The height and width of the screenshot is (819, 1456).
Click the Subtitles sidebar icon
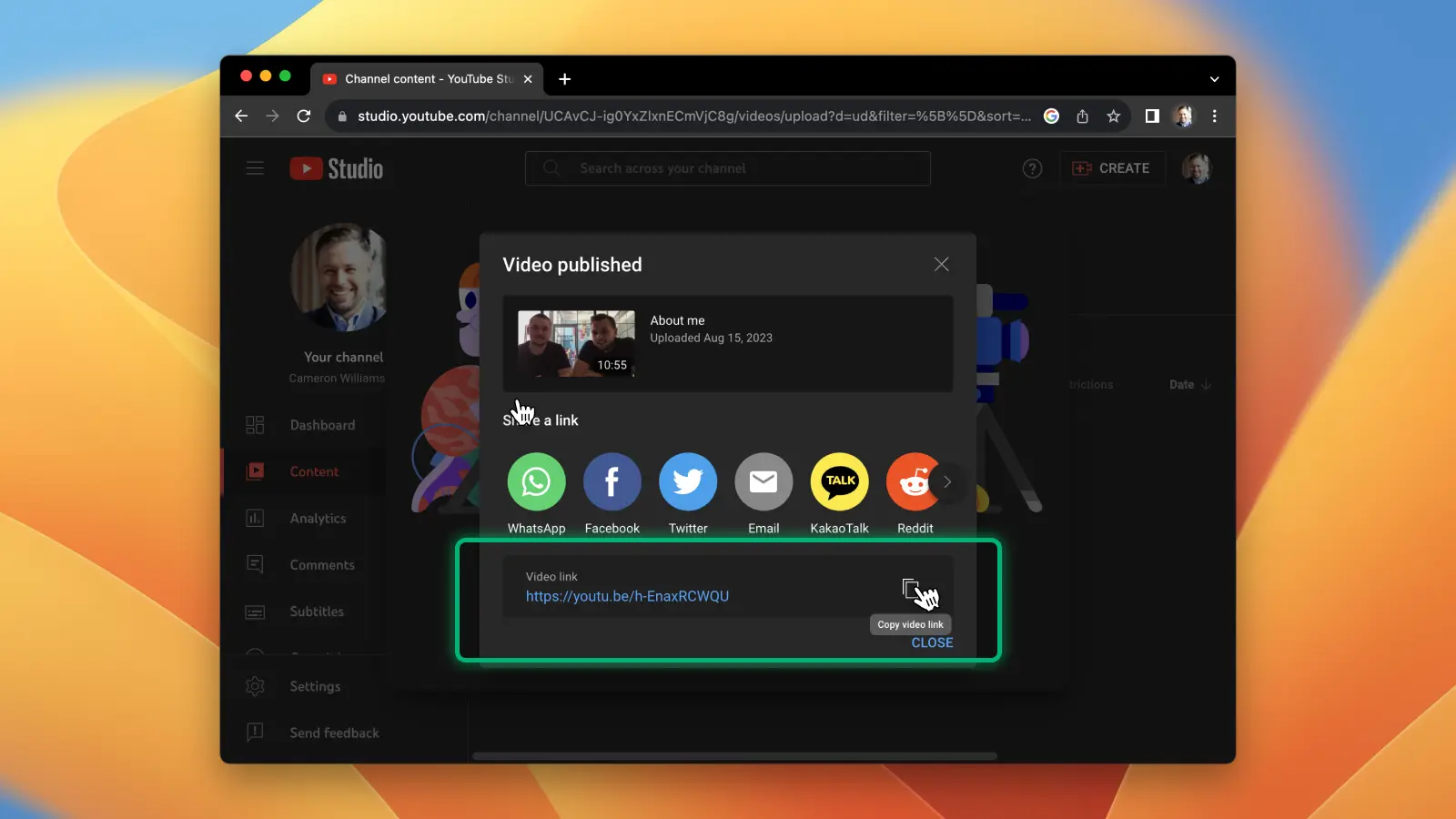point(255,612)
